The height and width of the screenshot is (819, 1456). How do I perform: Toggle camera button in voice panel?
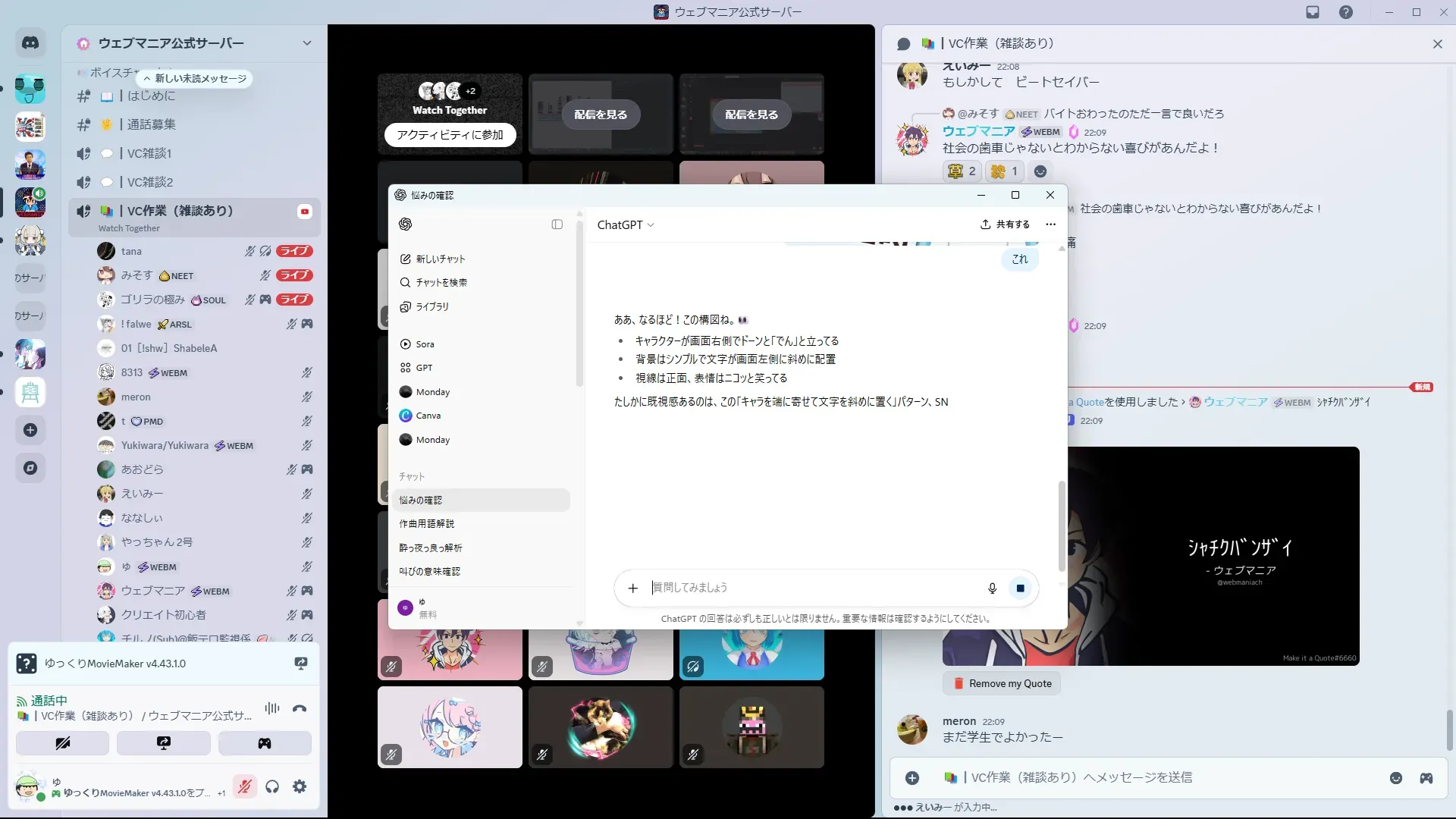(x=62, y=743)
